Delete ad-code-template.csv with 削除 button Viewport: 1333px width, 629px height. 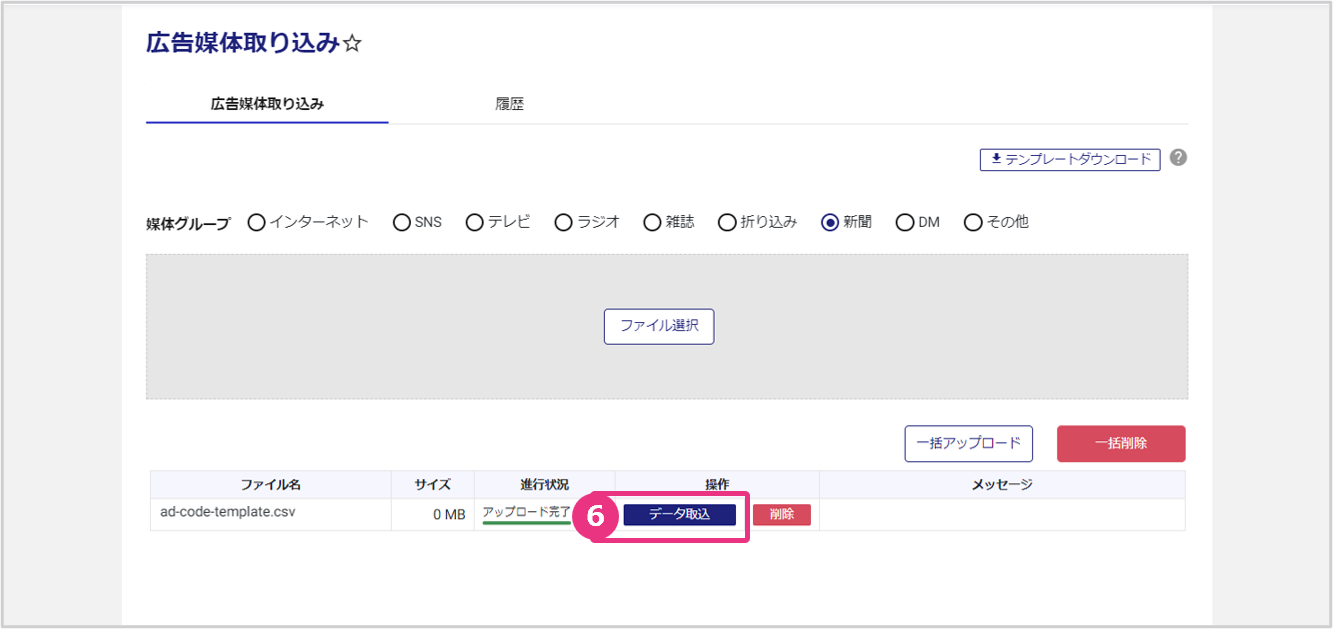coord(781,514)
